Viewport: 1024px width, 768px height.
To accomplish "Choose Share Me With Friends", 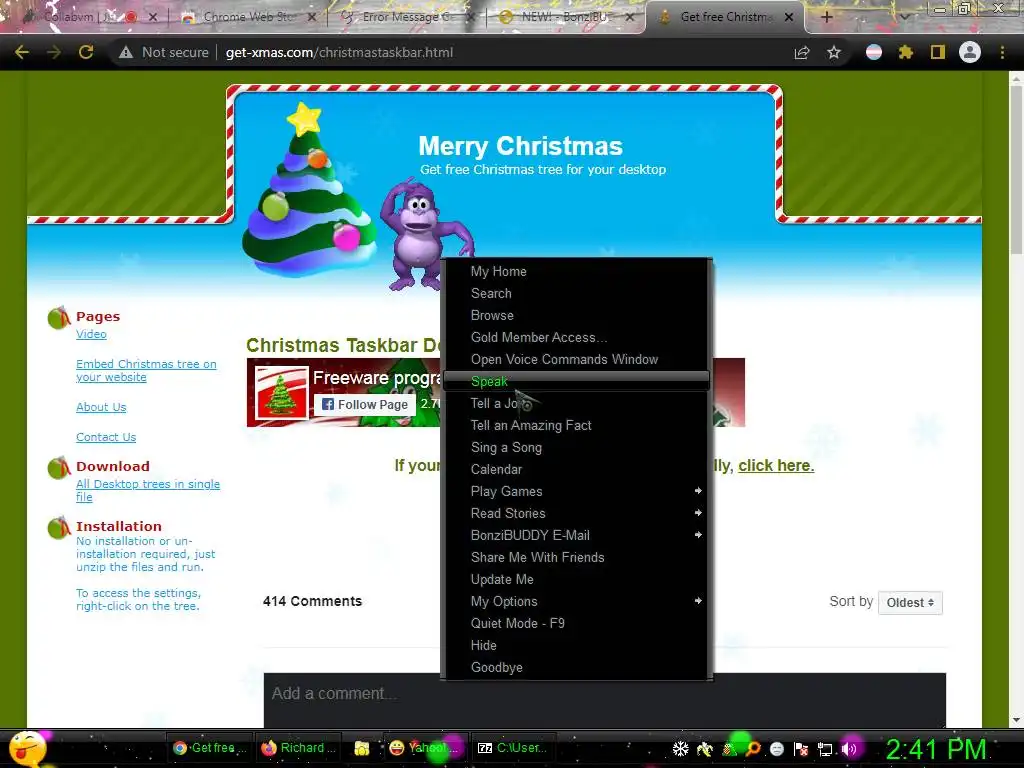I will [577, 557].
